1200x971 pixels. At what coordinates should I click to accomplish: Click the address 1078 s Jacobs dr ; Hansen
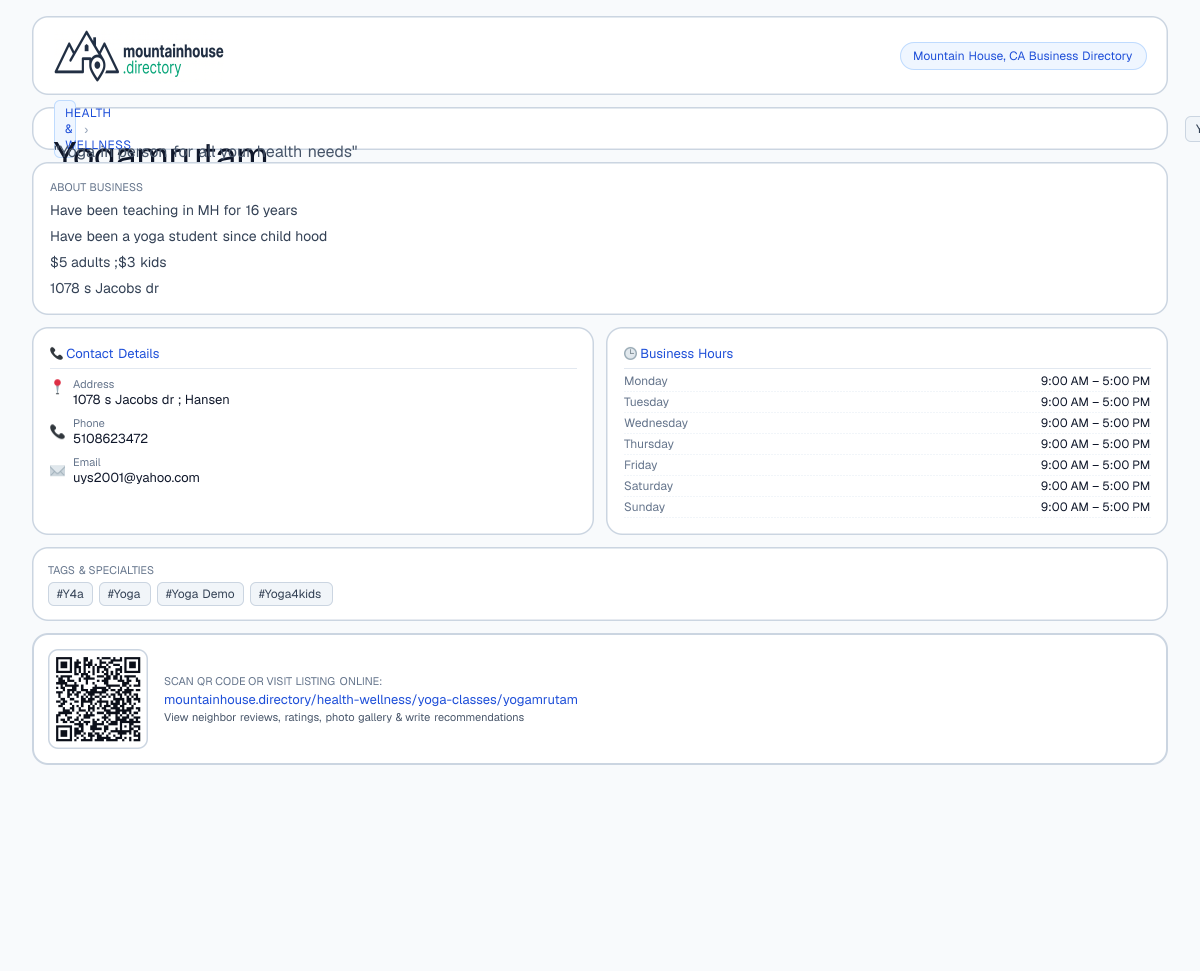[151, 400]
